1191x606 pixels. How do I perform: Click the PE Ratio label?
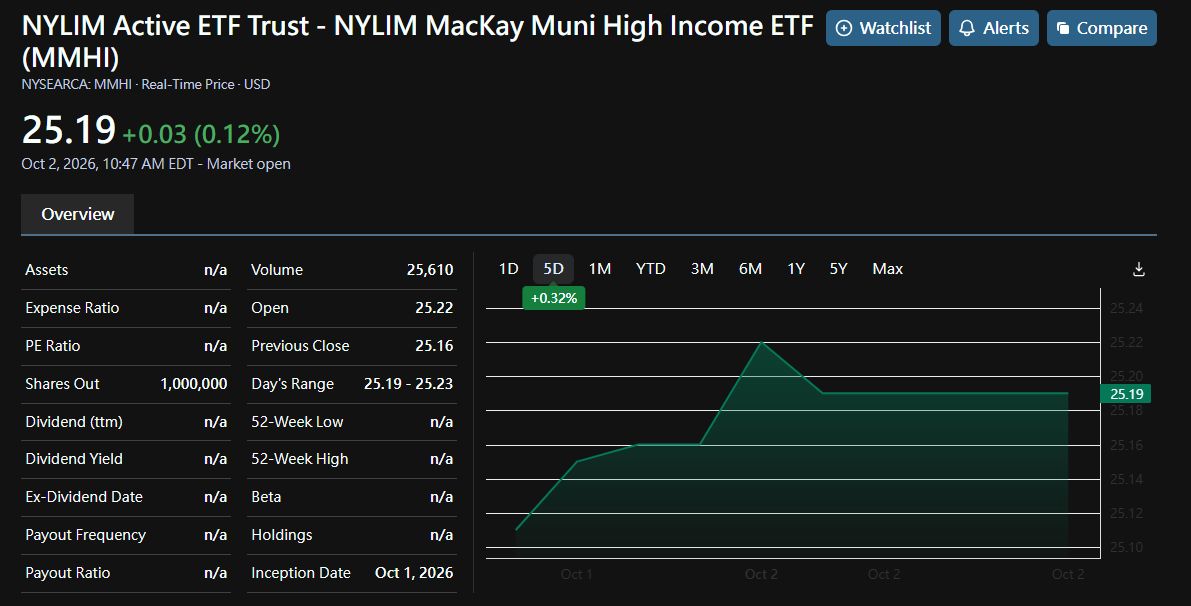coord(52,346)
